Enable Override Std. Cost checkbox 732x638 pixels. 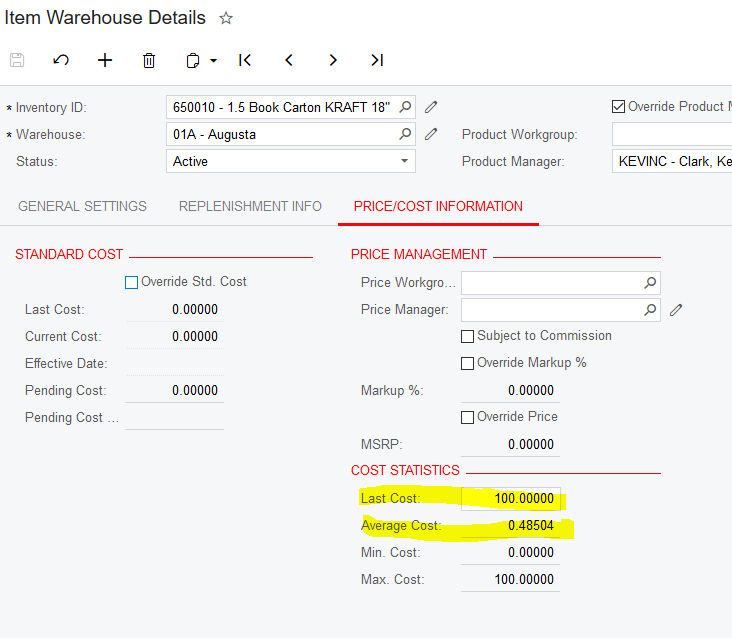(131, 282)
